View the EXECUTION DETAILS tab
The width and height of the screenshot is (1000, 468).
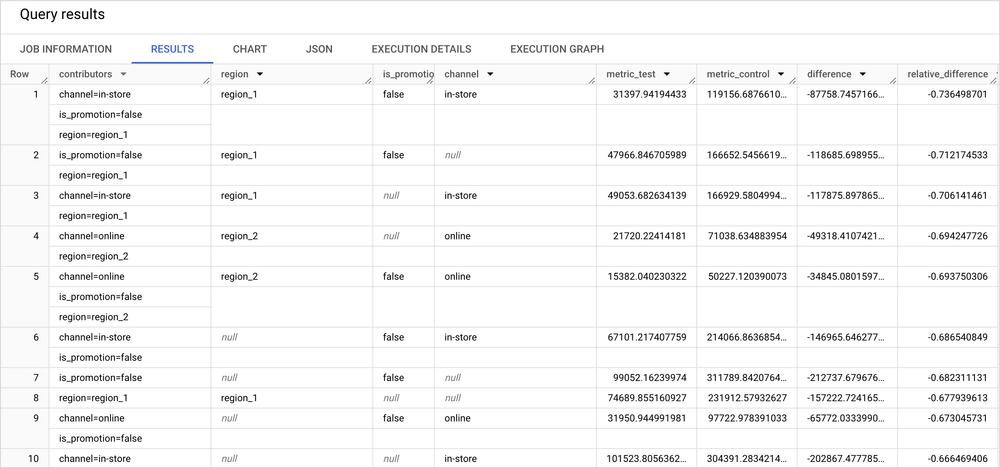tap(422, 49)
